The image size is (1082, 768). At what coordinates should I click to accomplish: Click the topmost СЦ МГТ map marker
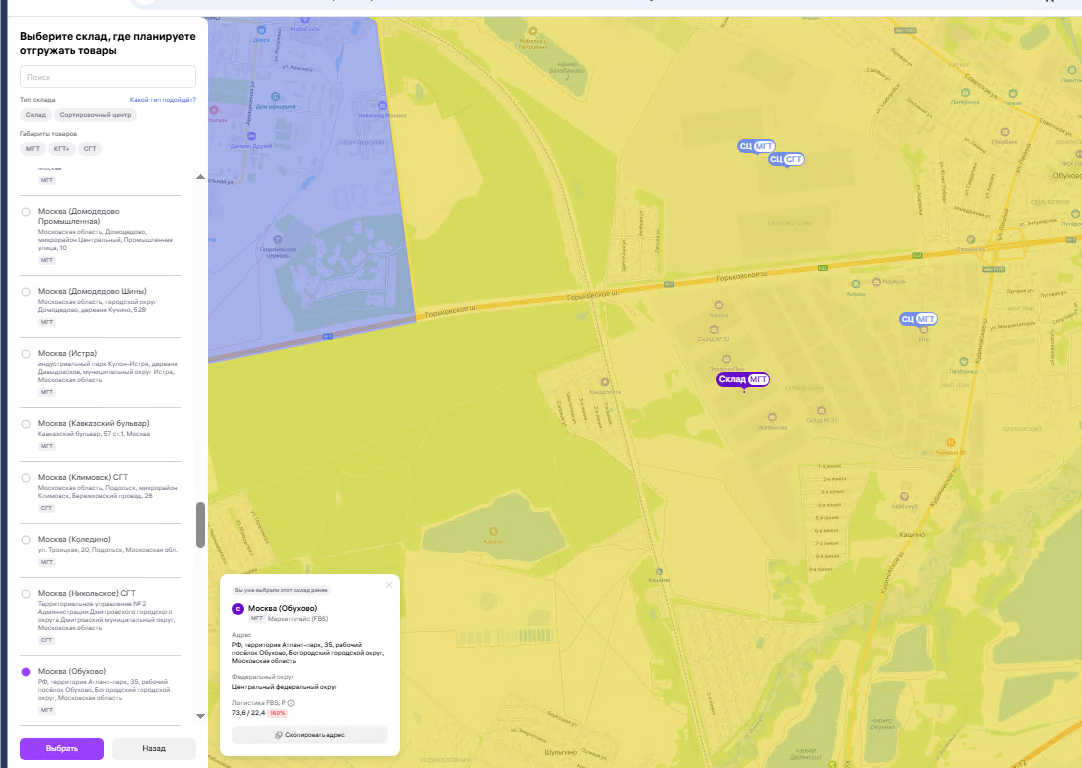click(x=756, y=146)
